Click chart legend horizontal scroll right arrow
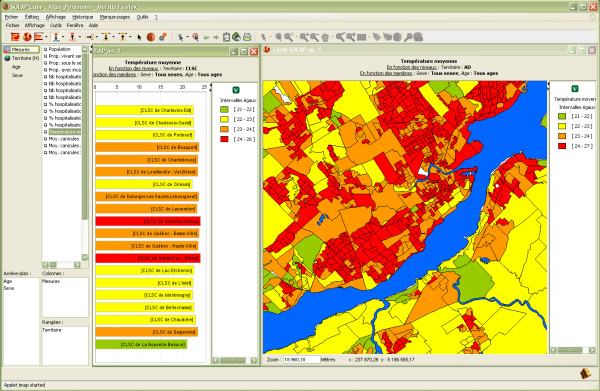 (254, 360)
